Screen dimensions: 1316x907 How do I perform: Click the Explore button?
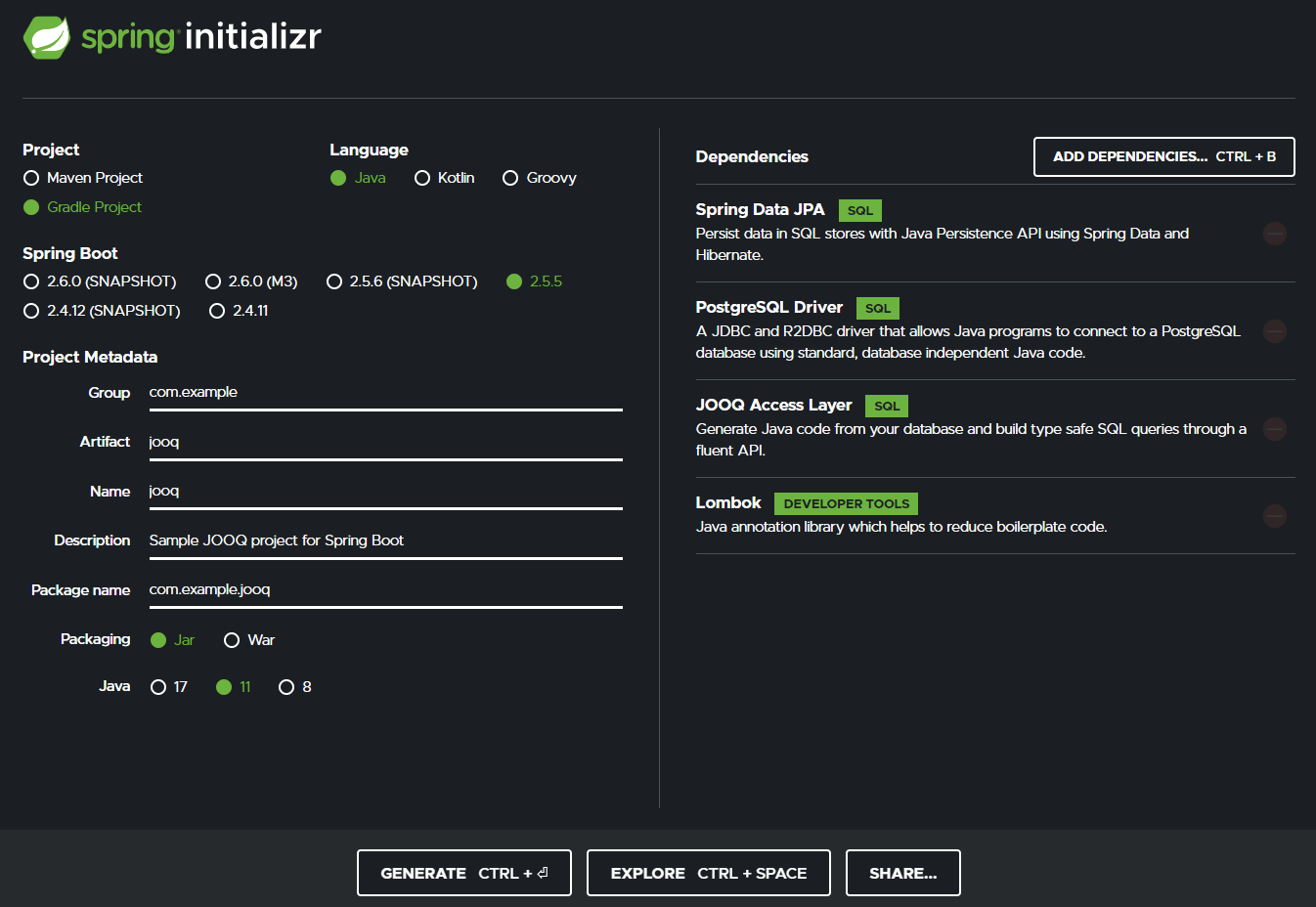709,873
